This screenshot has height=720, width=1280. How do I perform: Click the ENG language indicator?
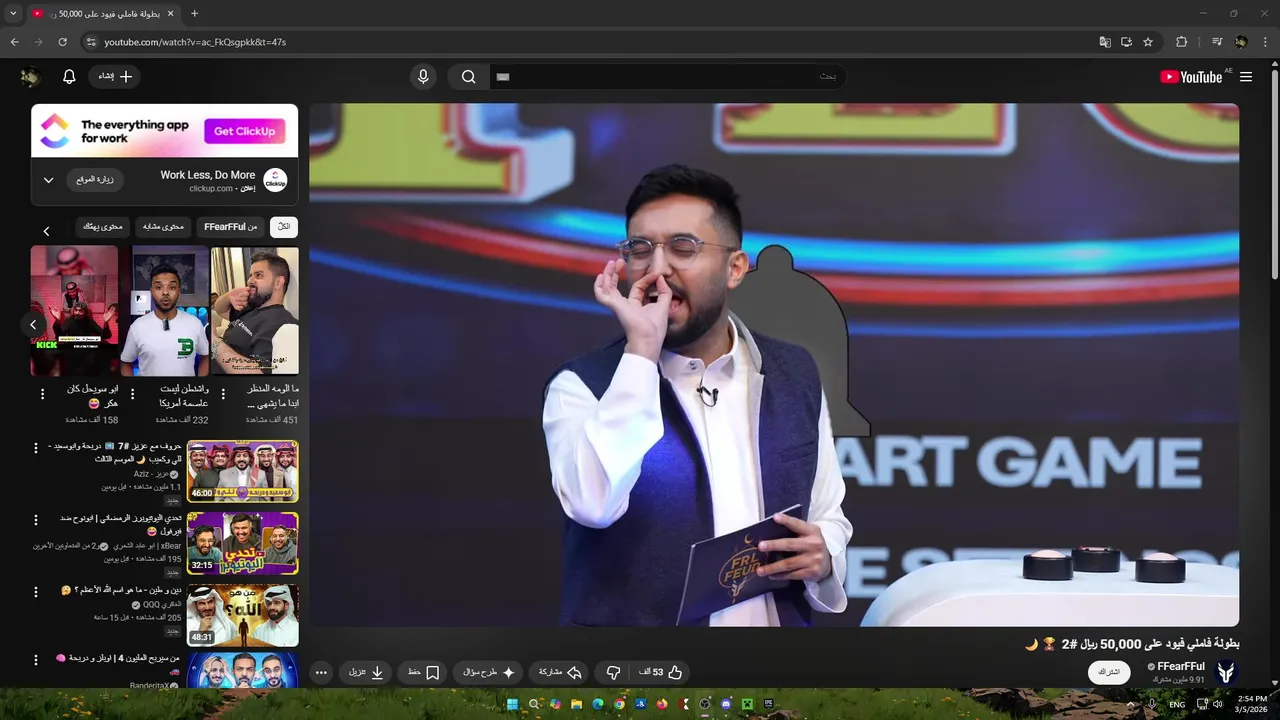1177,704
